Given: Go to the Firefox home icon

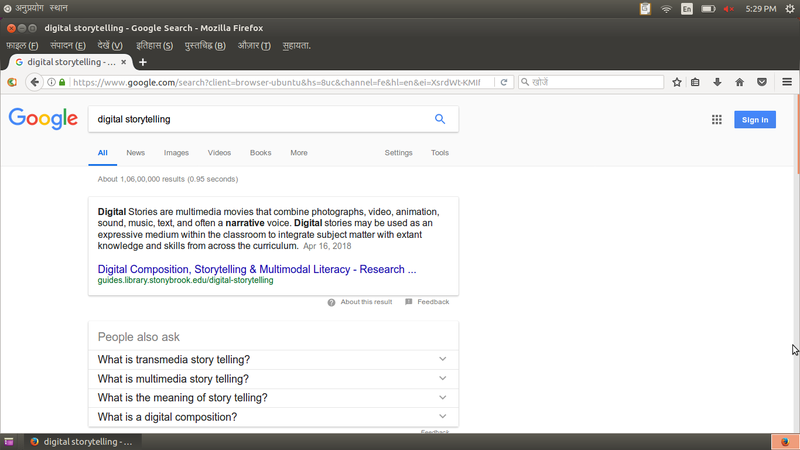Looking at the screenshot, I should pyautogui.click(x=739, y=82).
